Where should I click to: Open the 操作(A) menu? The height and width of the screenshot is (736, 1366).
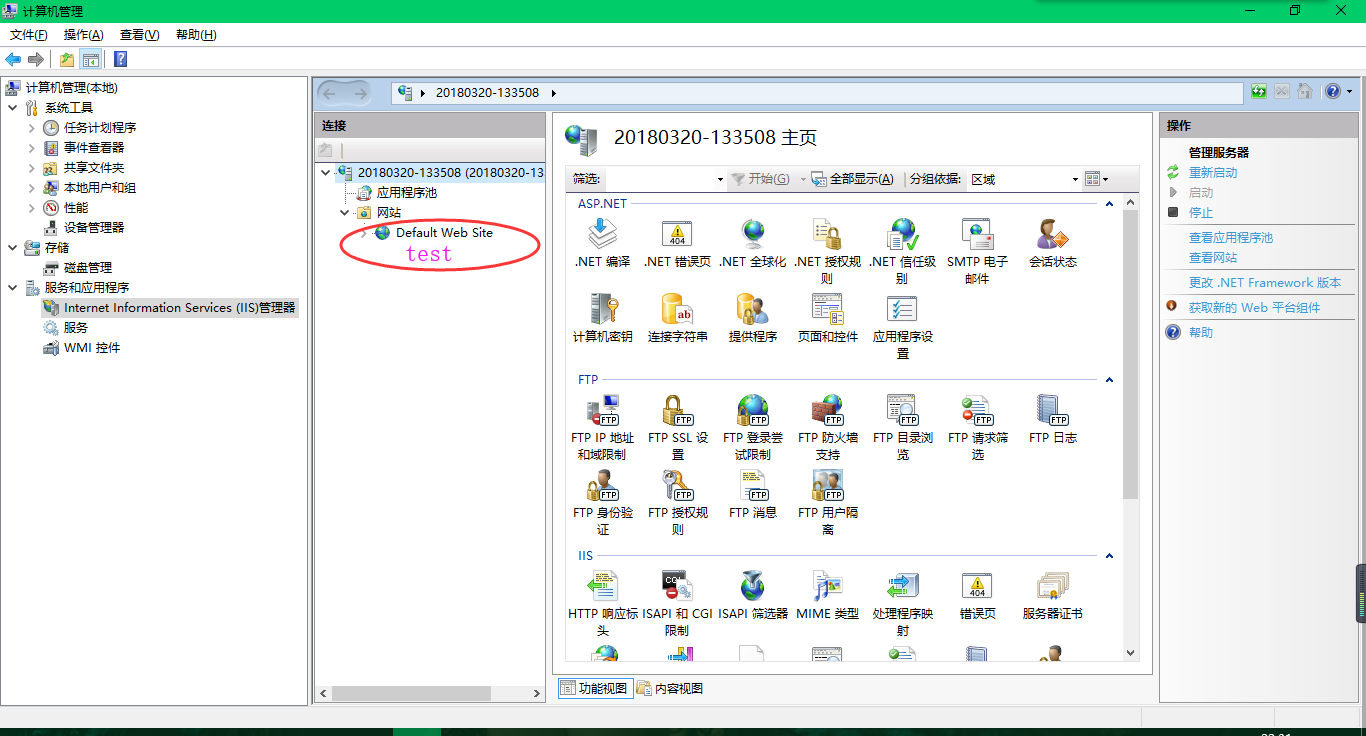pos(84,35)
